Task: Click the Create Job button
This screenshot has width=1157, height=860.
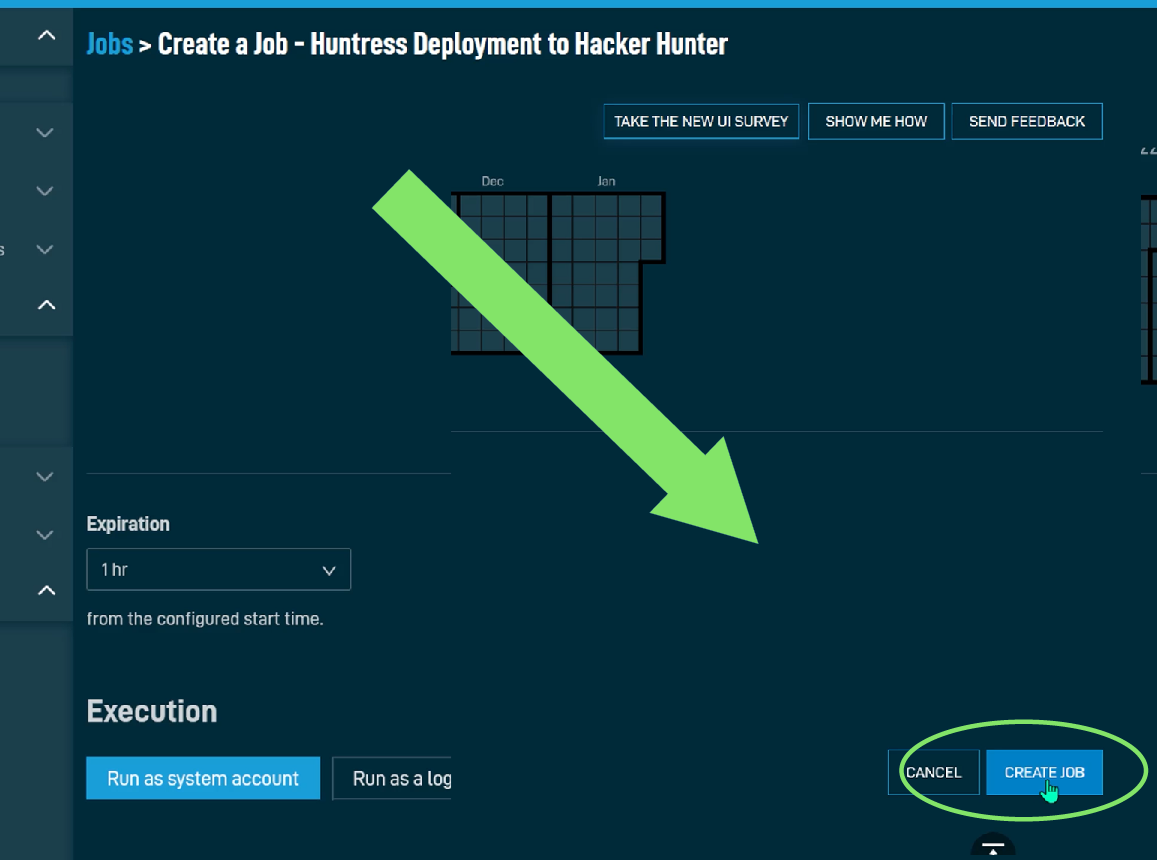Action: [1044, 772]
